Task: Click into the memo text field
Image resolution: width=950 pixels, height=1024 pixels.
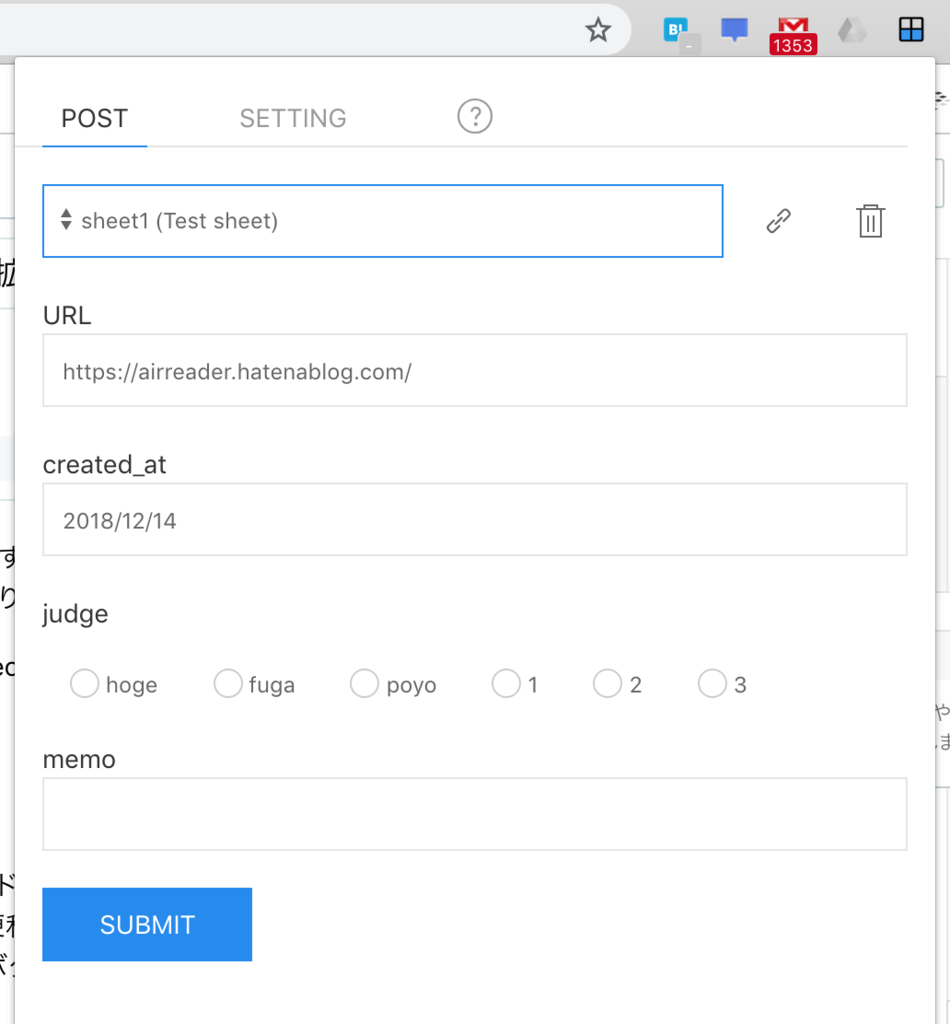Action: coord(475,814)
